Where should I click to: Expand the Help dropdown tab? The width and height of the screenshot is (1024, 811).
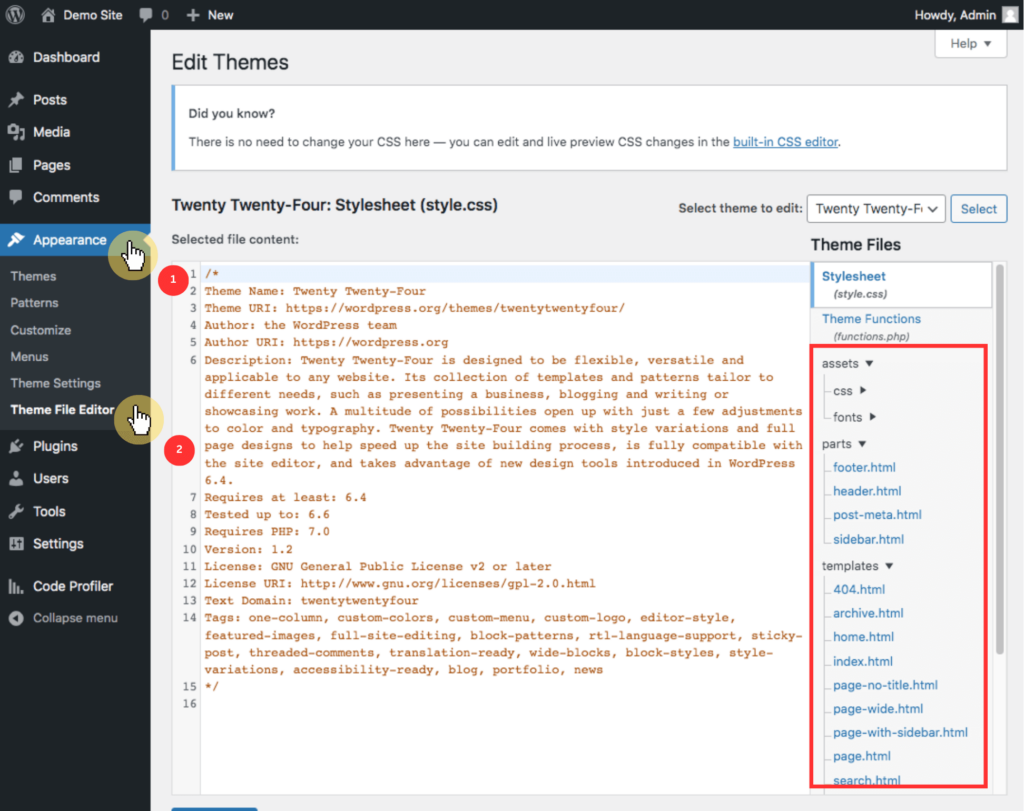(970, 44)
